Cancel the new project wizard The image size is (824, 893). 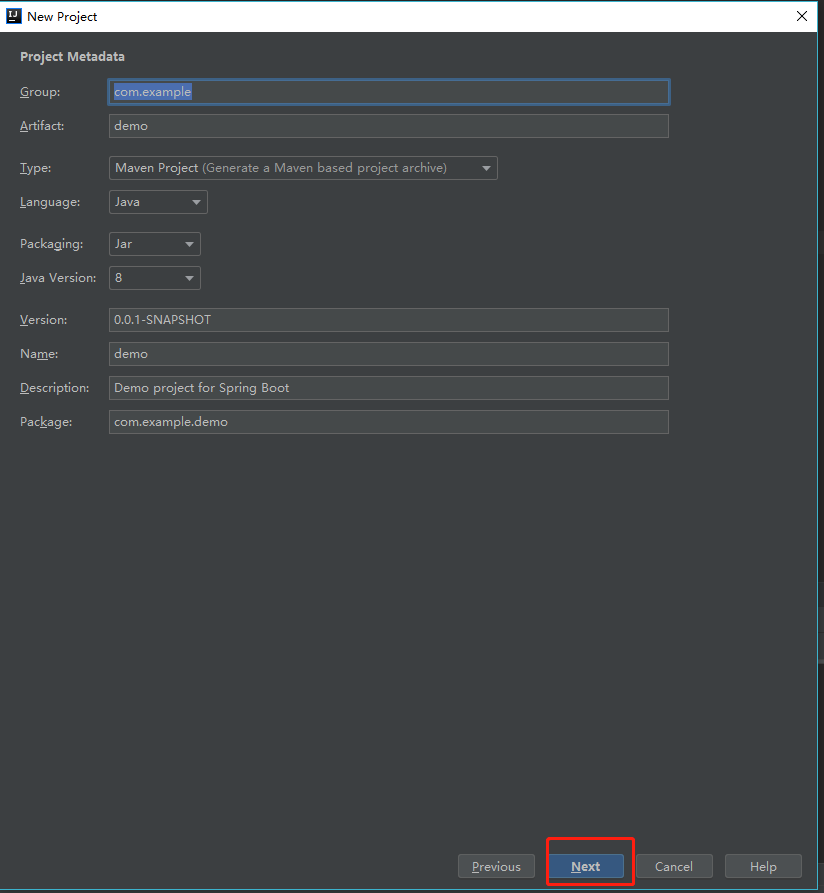click(x=674, y=866)
